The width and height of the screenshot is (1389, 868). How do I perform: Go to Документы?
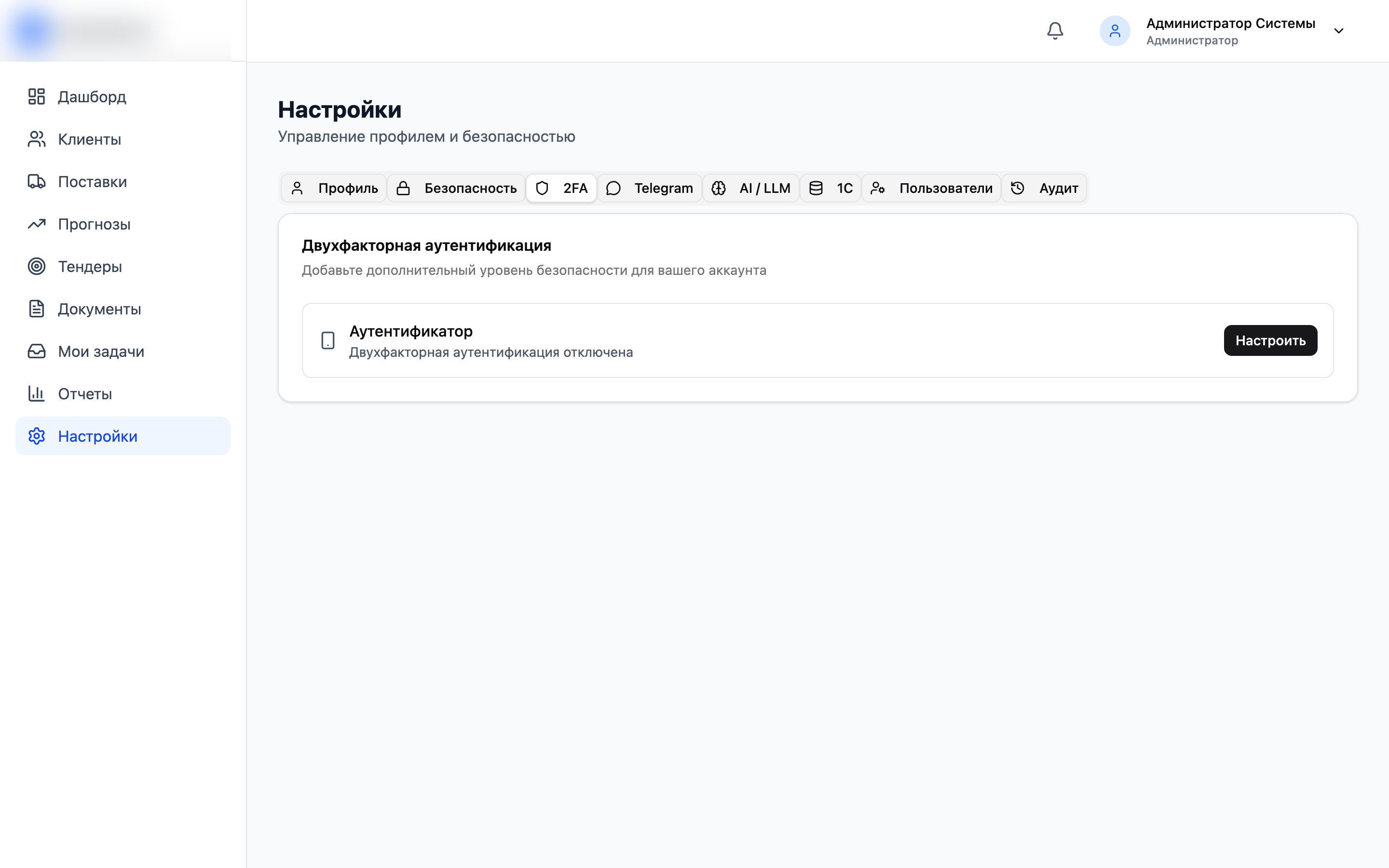(123, 309)
